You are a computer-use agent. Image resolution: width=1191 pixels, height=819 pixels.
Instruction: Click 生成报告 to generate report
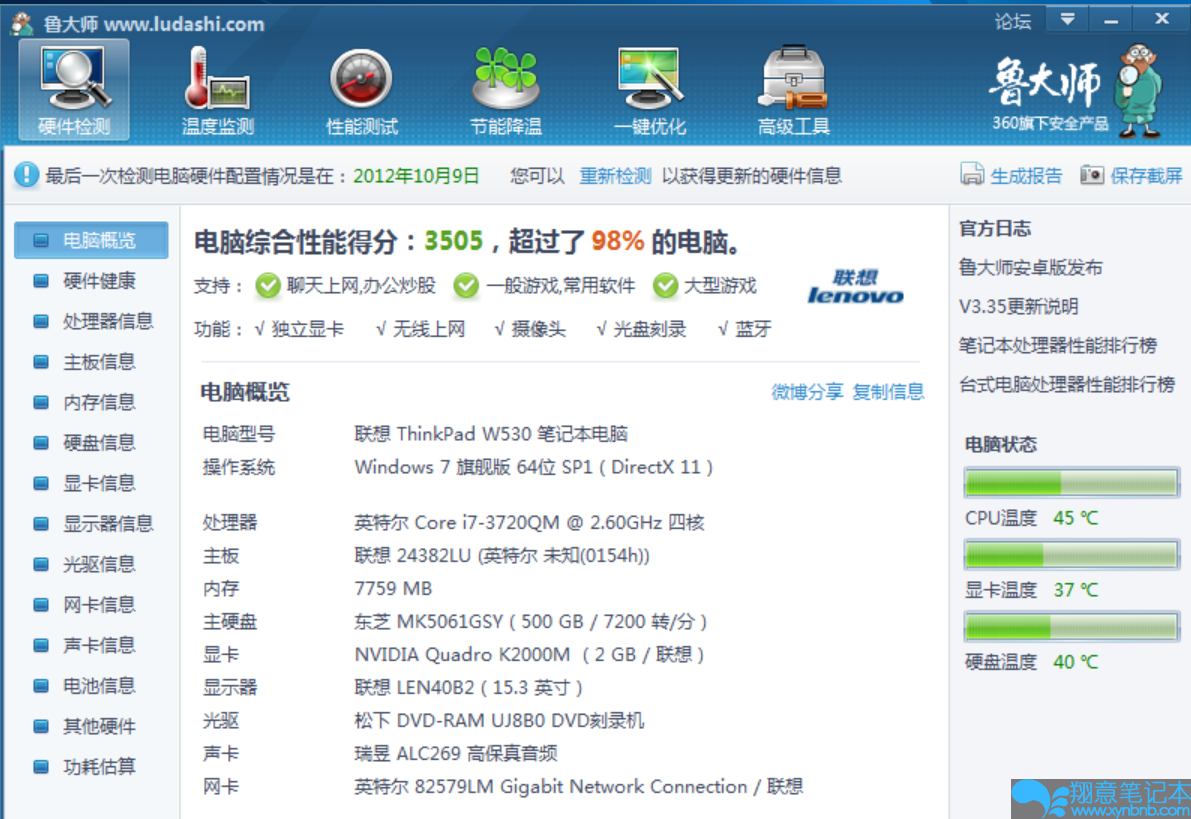(1011, 176)
